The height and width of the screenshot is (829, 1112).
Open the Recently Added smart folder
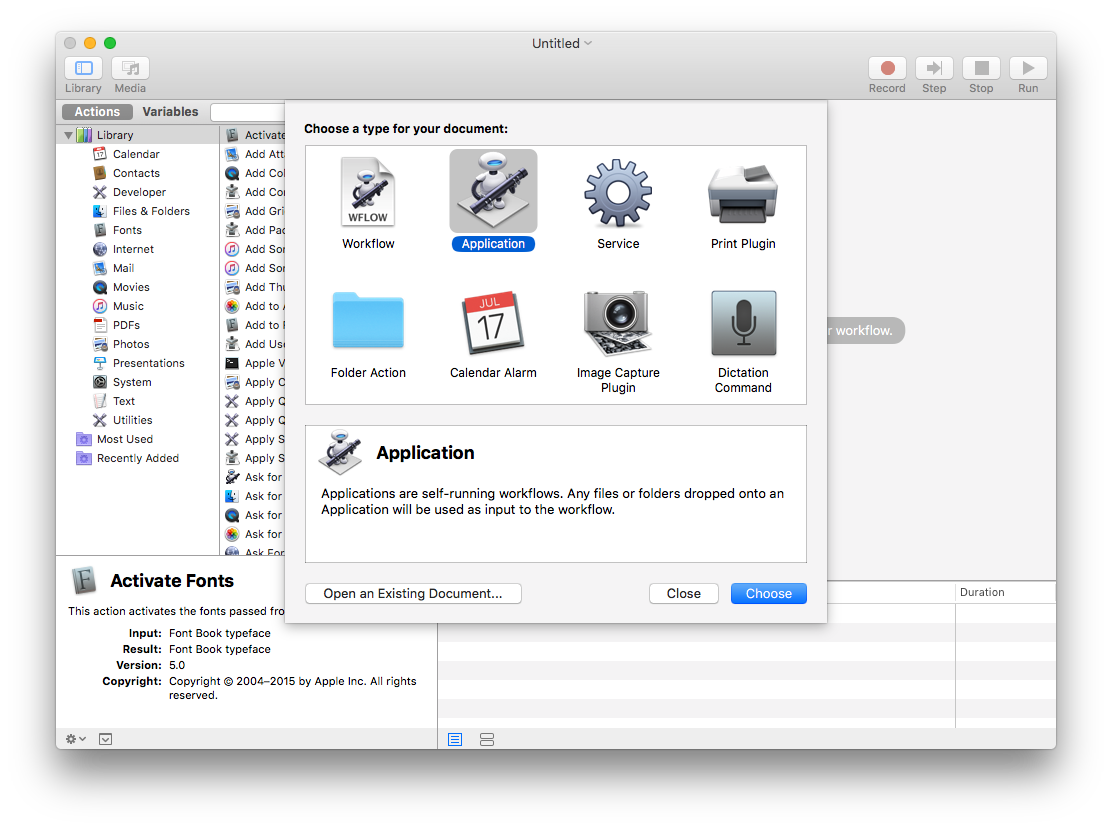tap(138, 459)
